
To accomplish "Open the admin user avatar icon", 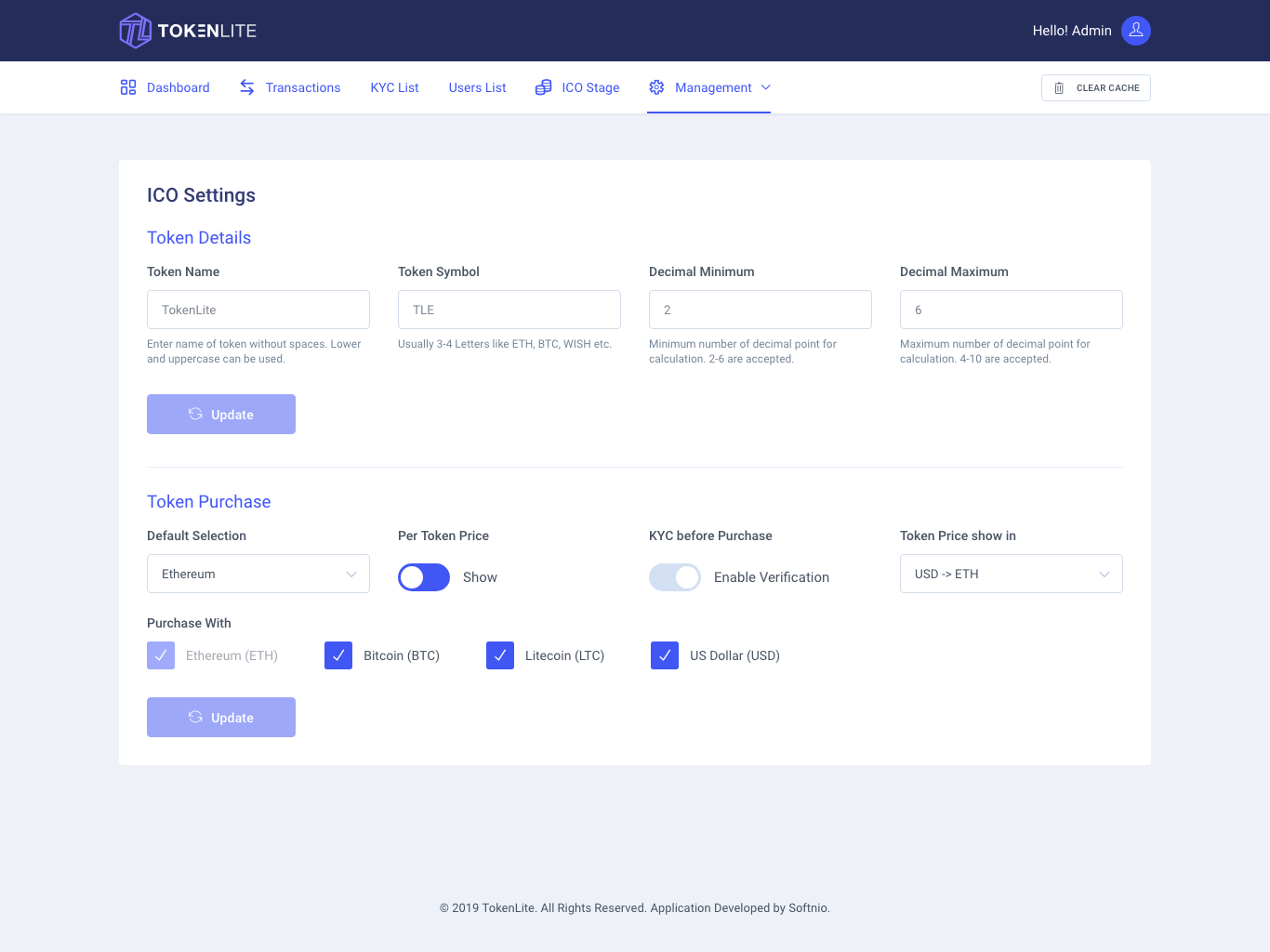I will [1135, 31].
